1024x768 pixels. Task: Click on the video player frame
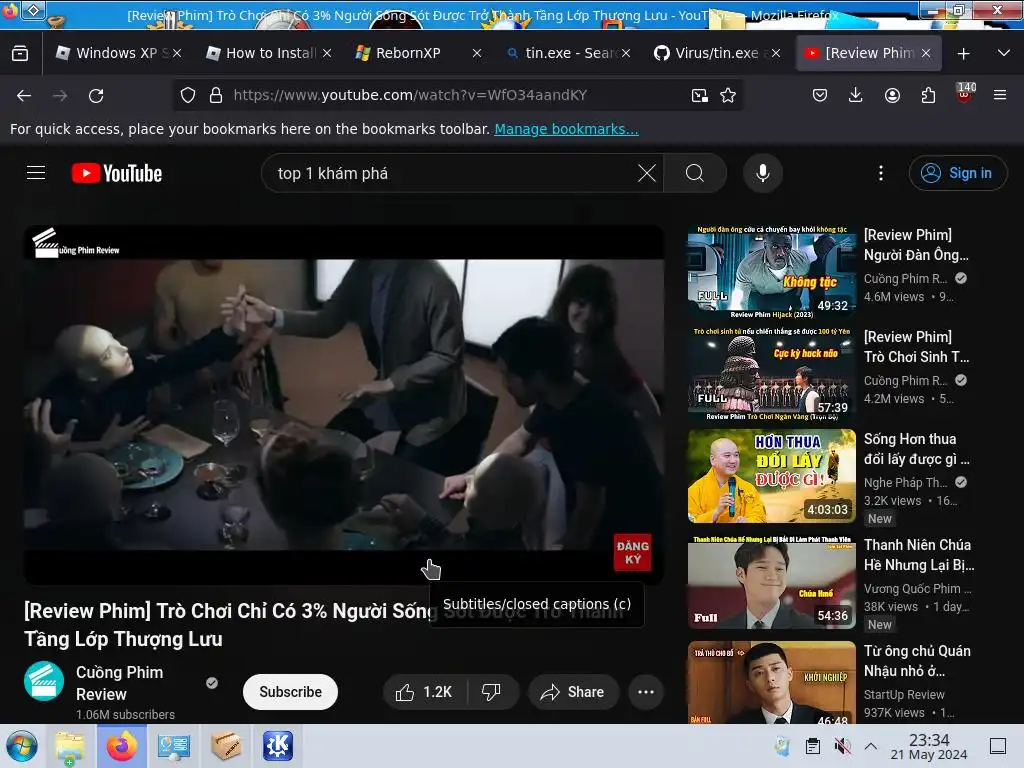click(344, 404)
